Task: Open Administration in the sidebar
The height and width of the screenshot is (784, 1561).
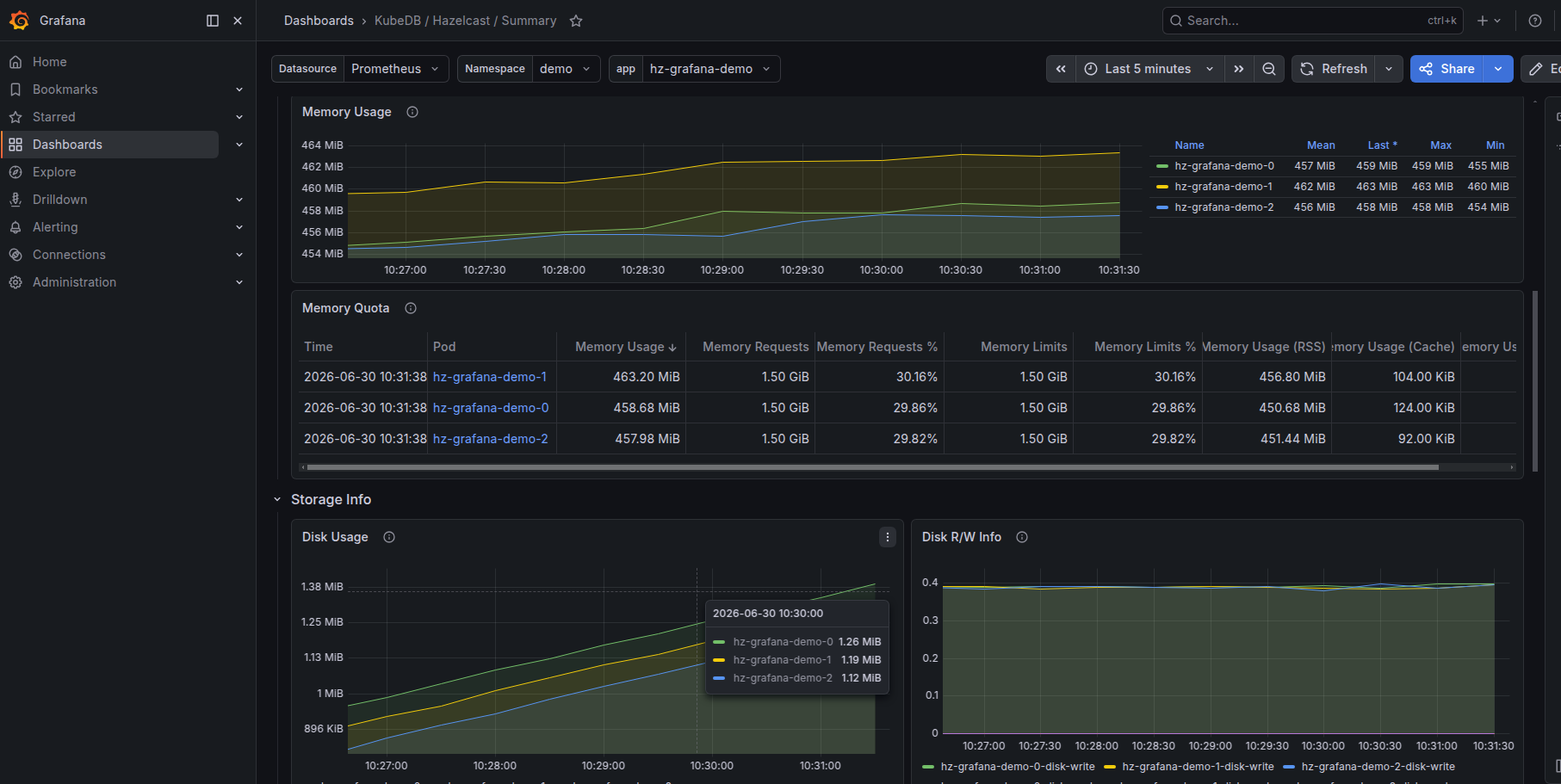Action: [74, 282]
